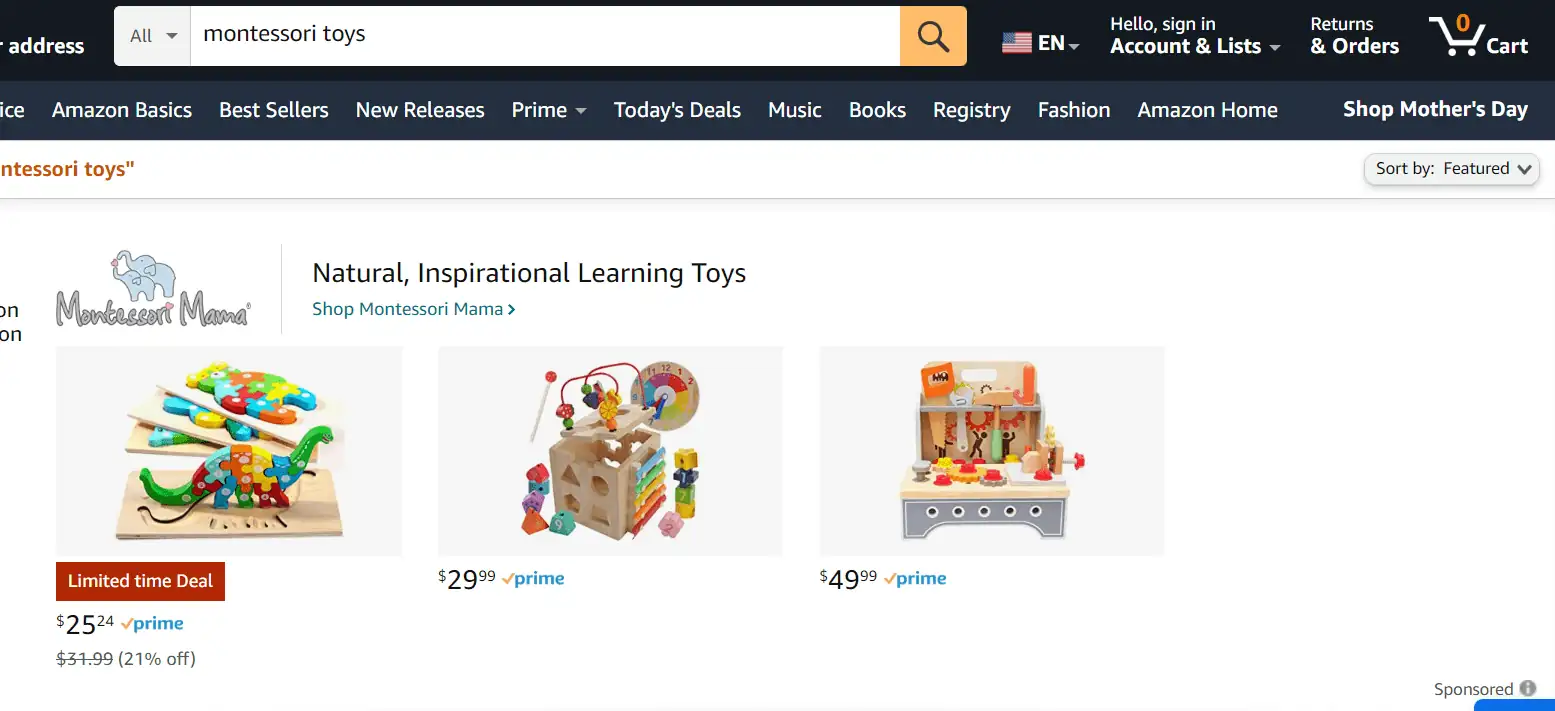This screenshot has width=1555, height=711.
Task: Open the dinosaur puzzle product image
Action: (229, 451)
